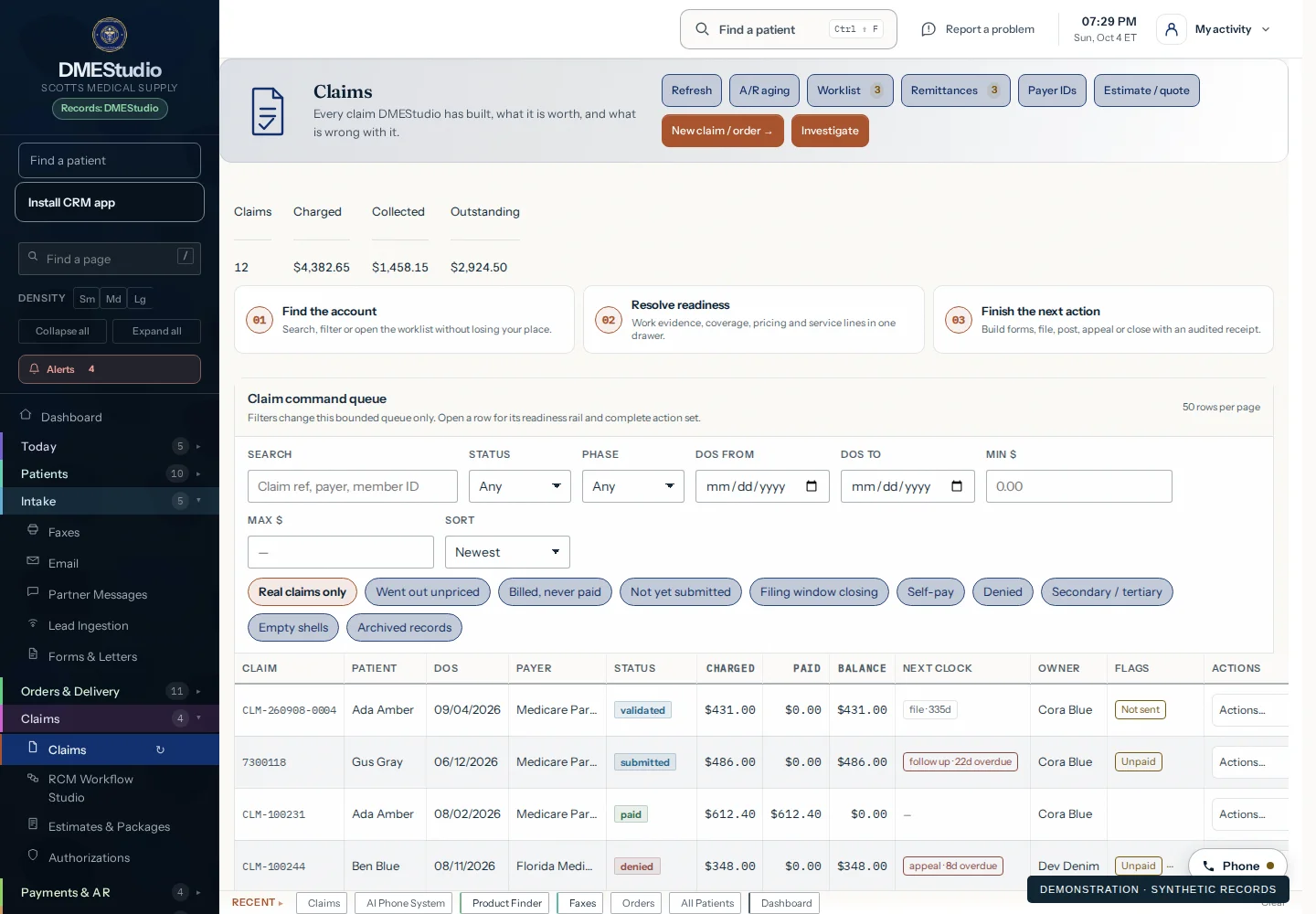Toggle the Billed, never paid filter
1316x914 pixels.
[555, 592]
